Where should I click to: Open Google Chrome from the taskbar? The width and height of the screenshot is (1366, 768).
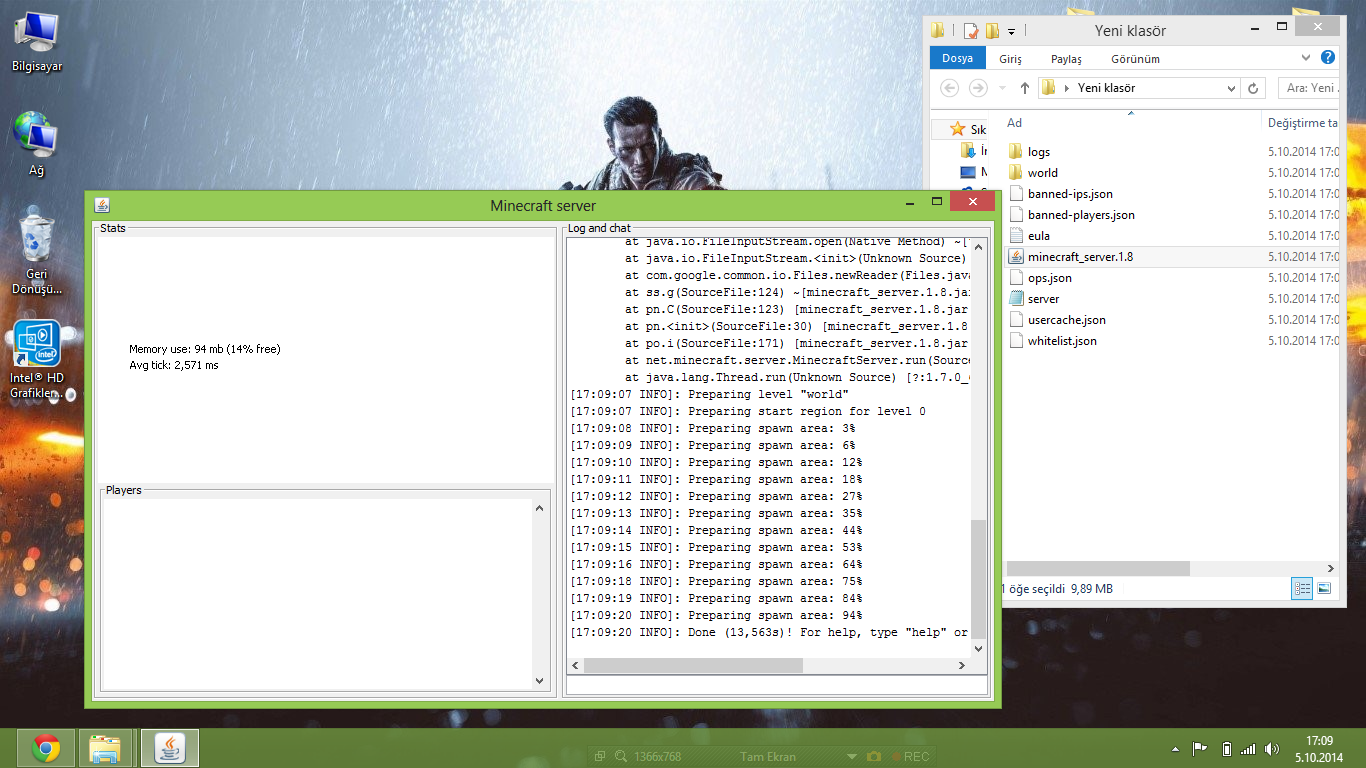[46, 748]
